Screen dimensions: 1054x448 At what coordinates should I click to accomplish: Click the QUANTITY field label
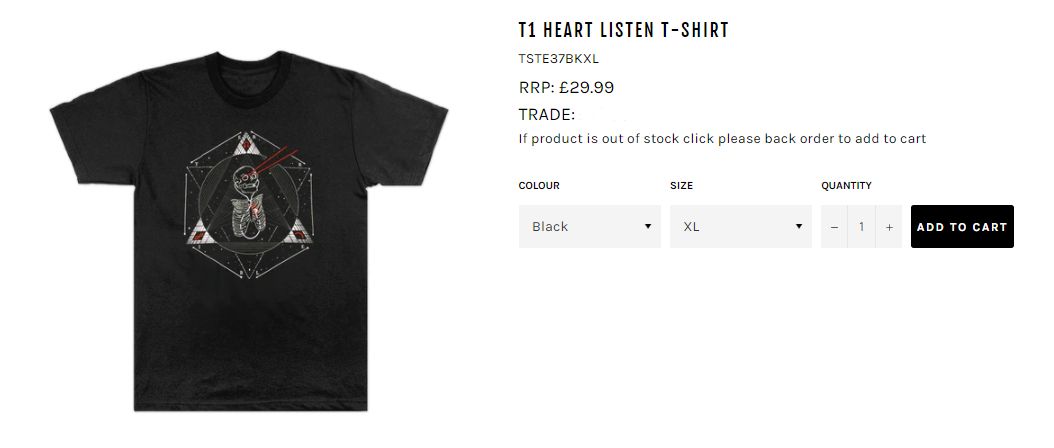846,186
